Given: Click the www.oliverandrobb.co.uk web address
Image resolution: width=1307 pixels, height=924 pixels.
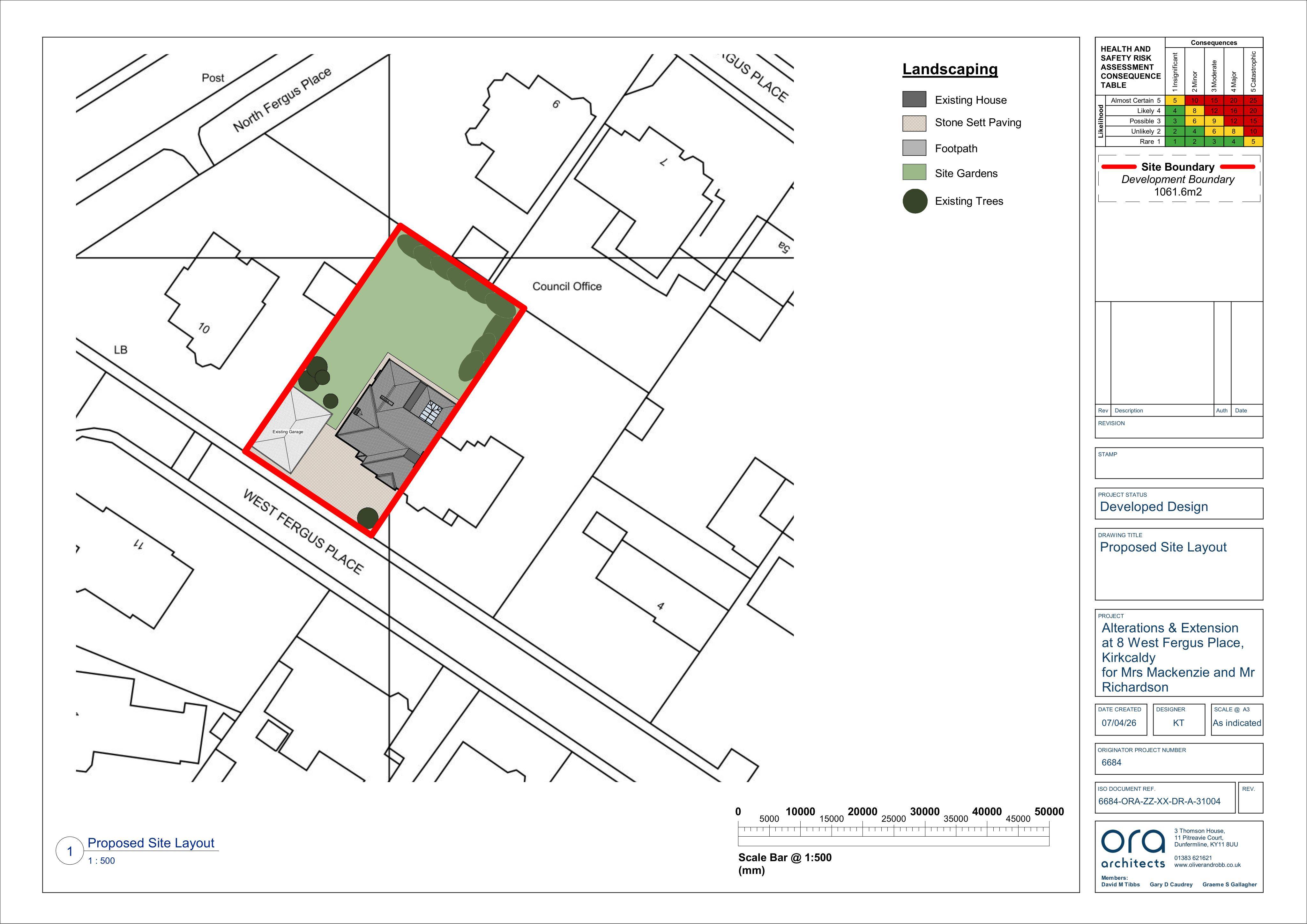Looking at the screenshot, I should click(x=1207, y=865).
